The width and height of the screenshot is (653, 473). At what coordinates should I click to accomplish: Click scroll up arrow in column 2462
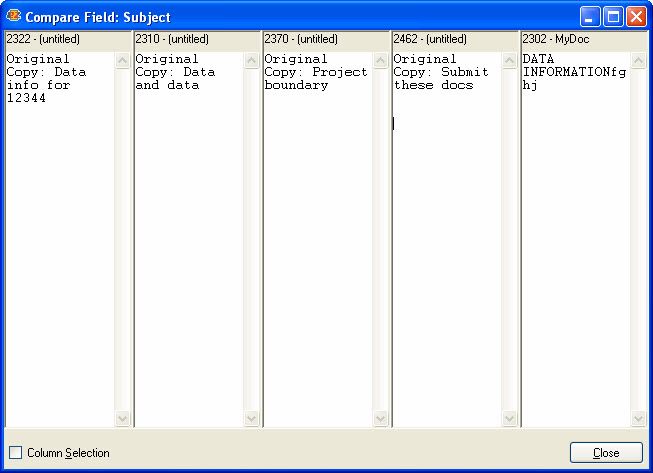(510, 60)
